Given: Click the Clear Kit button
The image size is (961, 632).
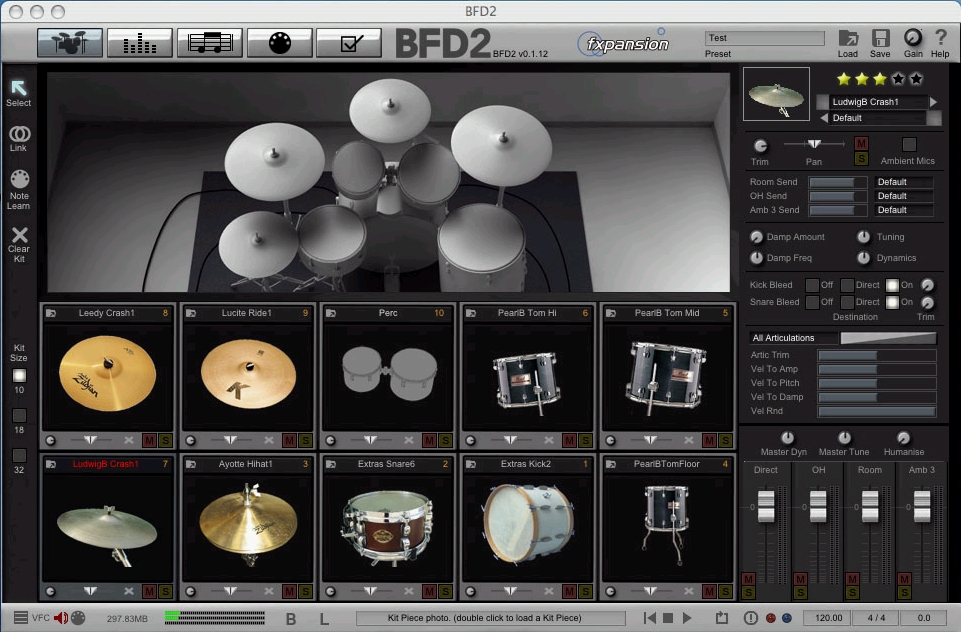Looking at the screenshot, I should click(x=19, y=245).
